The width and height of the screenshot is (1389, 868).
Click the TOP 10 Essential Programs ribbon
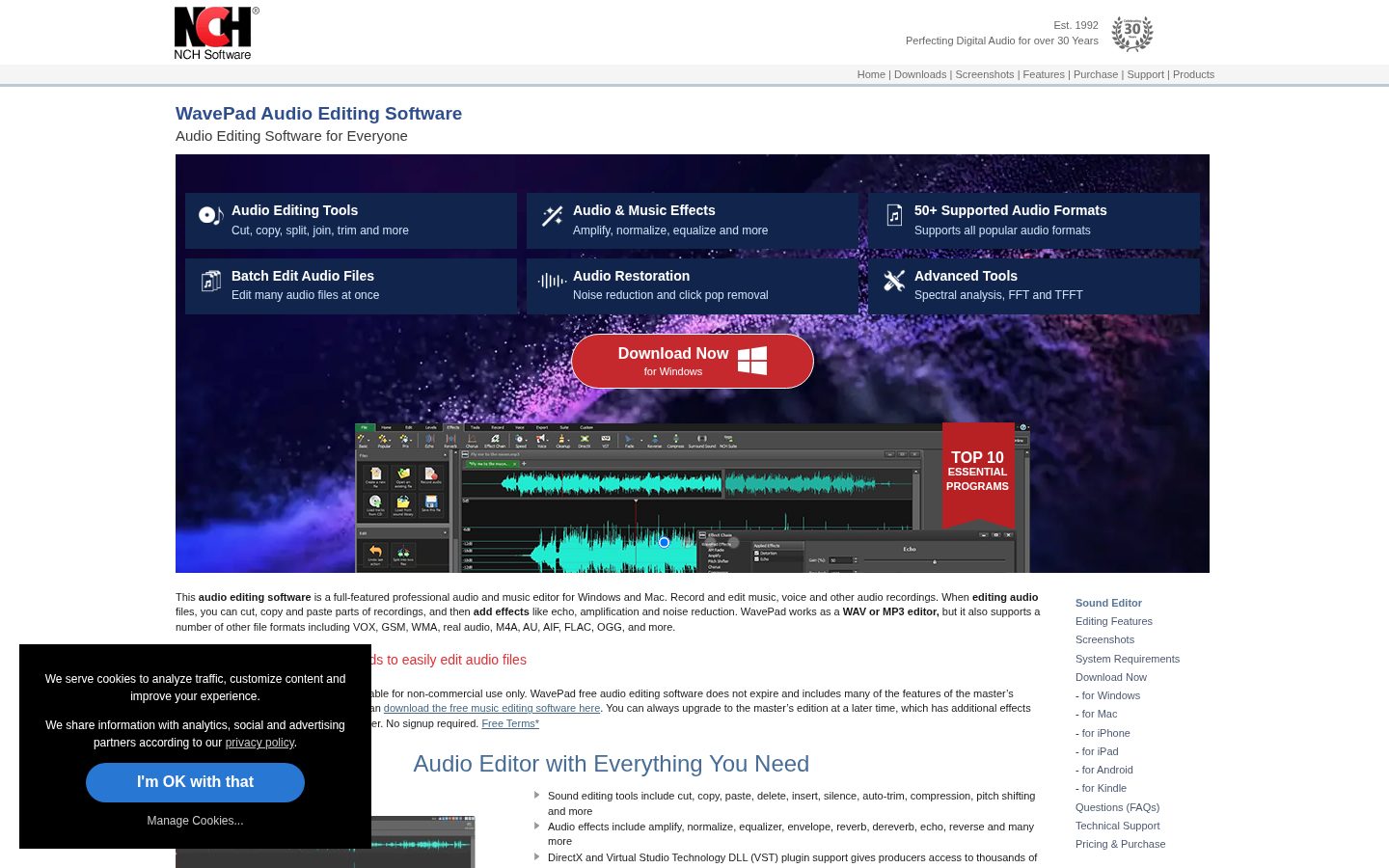(x=978, y=475)
